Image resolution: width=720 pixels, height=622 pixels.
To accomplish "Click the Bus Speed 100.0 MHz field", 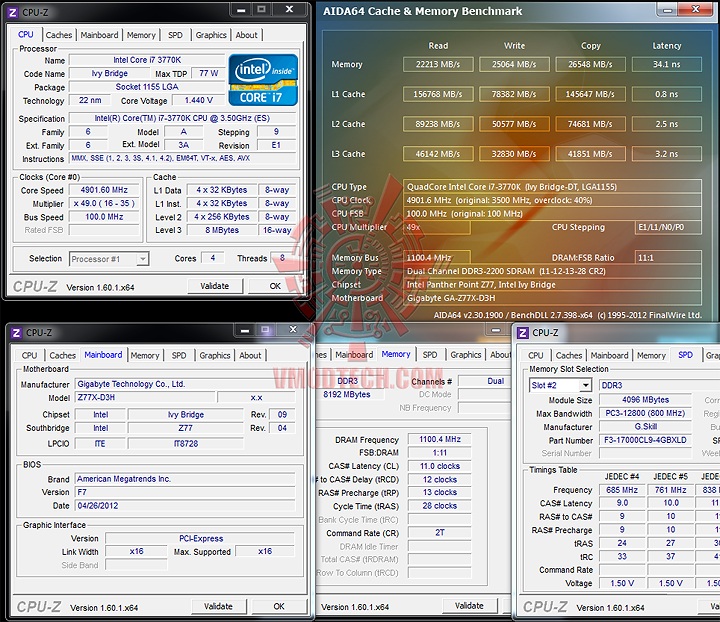I will [x=104, y=217].
